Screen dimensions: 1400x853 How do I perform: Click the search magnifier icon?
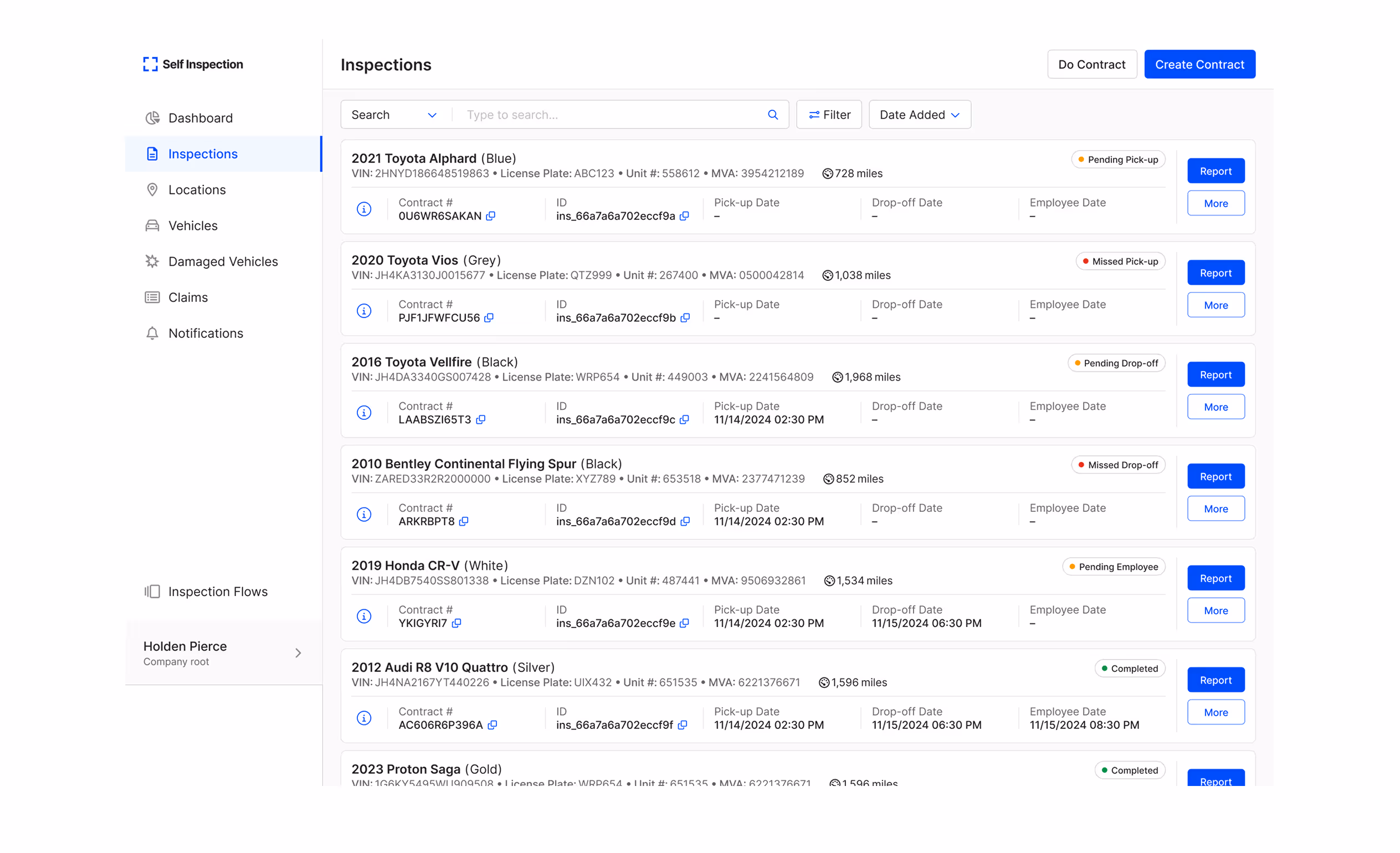(x=773, y=115)
